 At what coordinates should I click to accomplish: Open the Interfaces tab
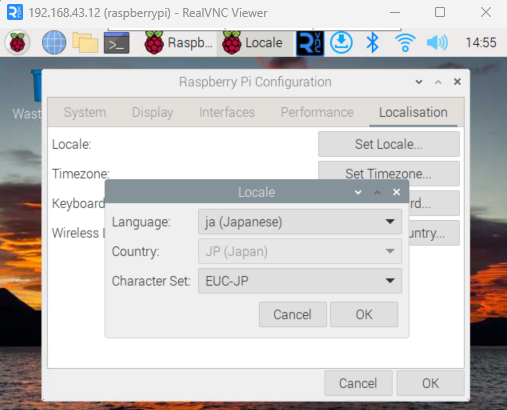point(227,112)
